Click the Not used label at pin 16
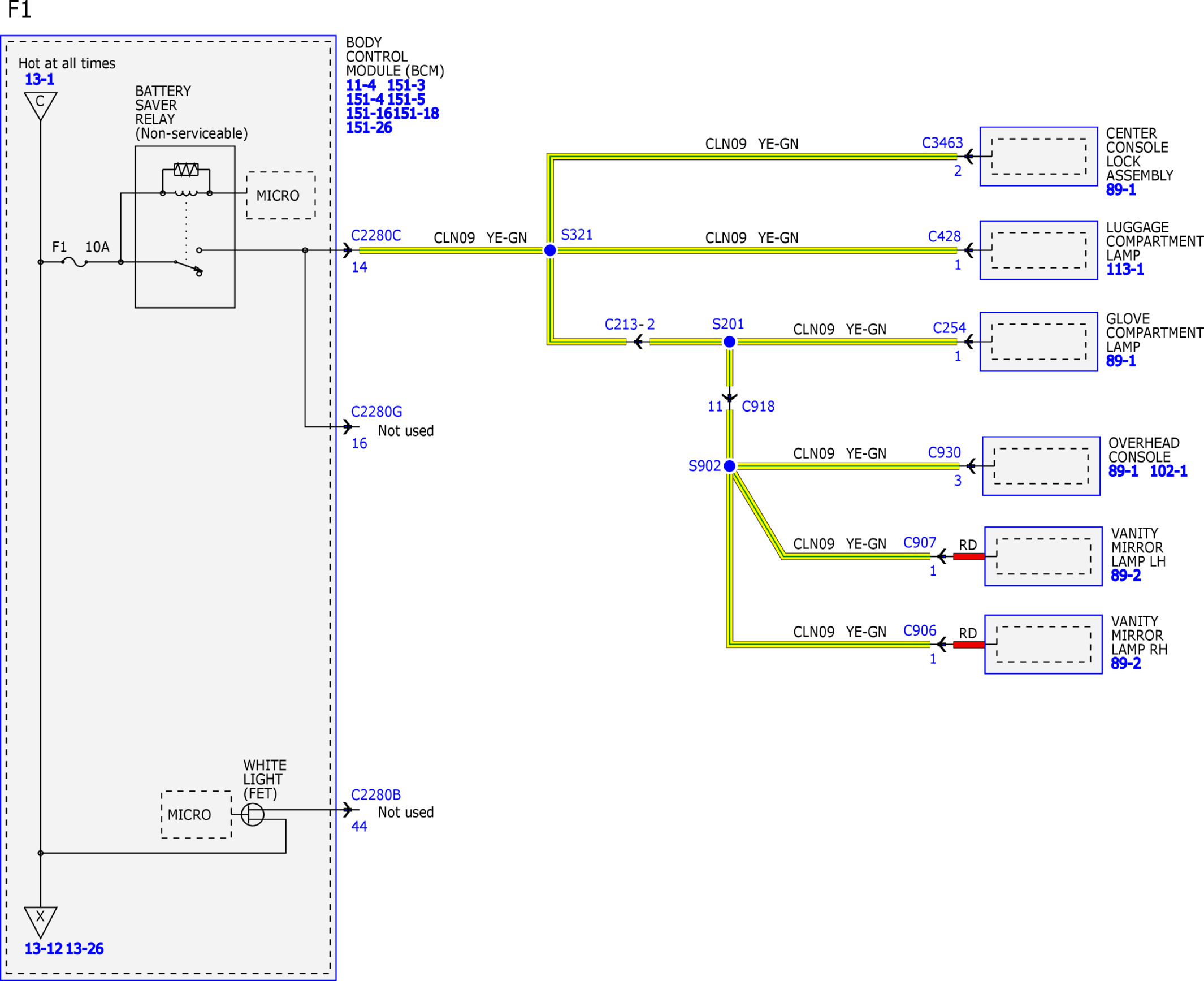 (406, 431)
